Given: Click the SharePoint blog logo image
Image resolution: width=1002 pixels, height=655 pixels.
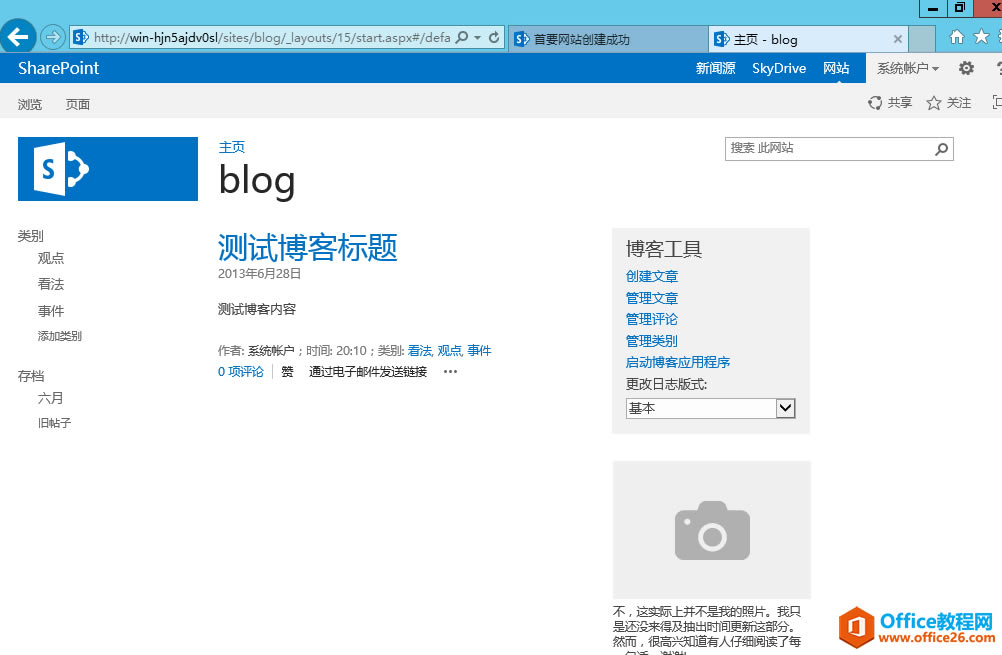Looking at the screenshot, I should [107, 169].
